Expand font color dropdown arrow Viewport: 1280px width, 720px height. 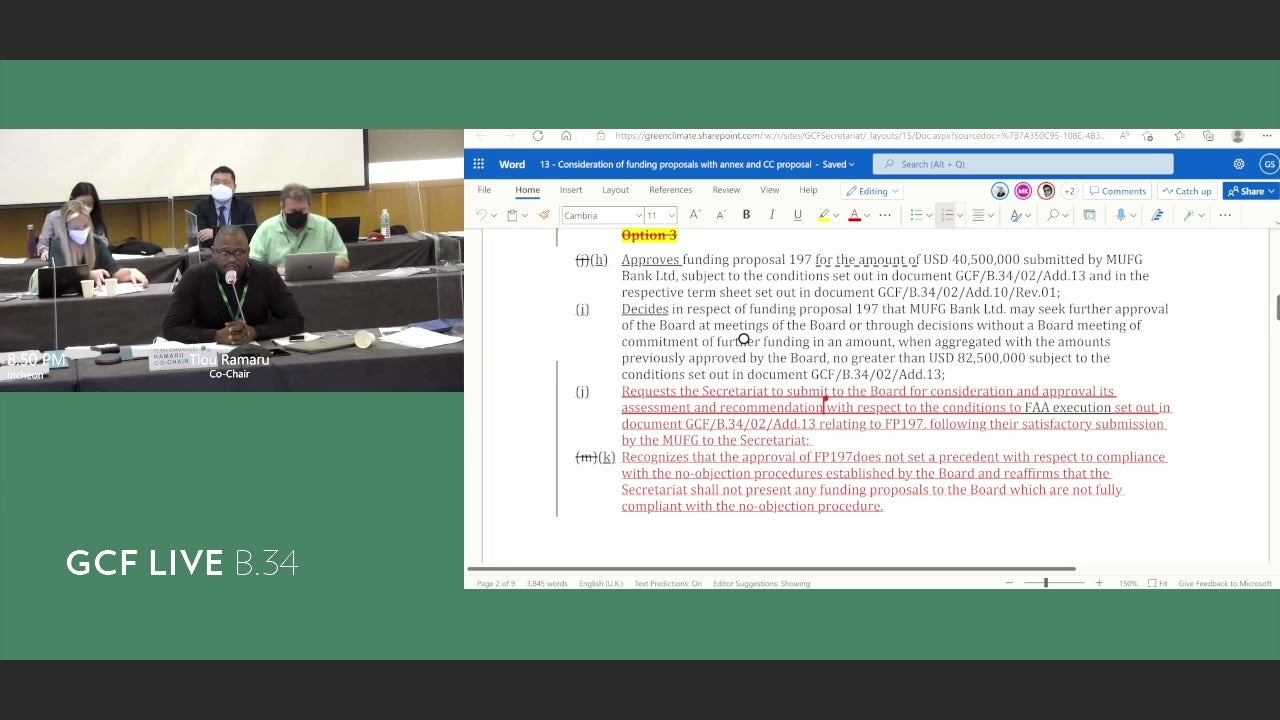point(866,216)
